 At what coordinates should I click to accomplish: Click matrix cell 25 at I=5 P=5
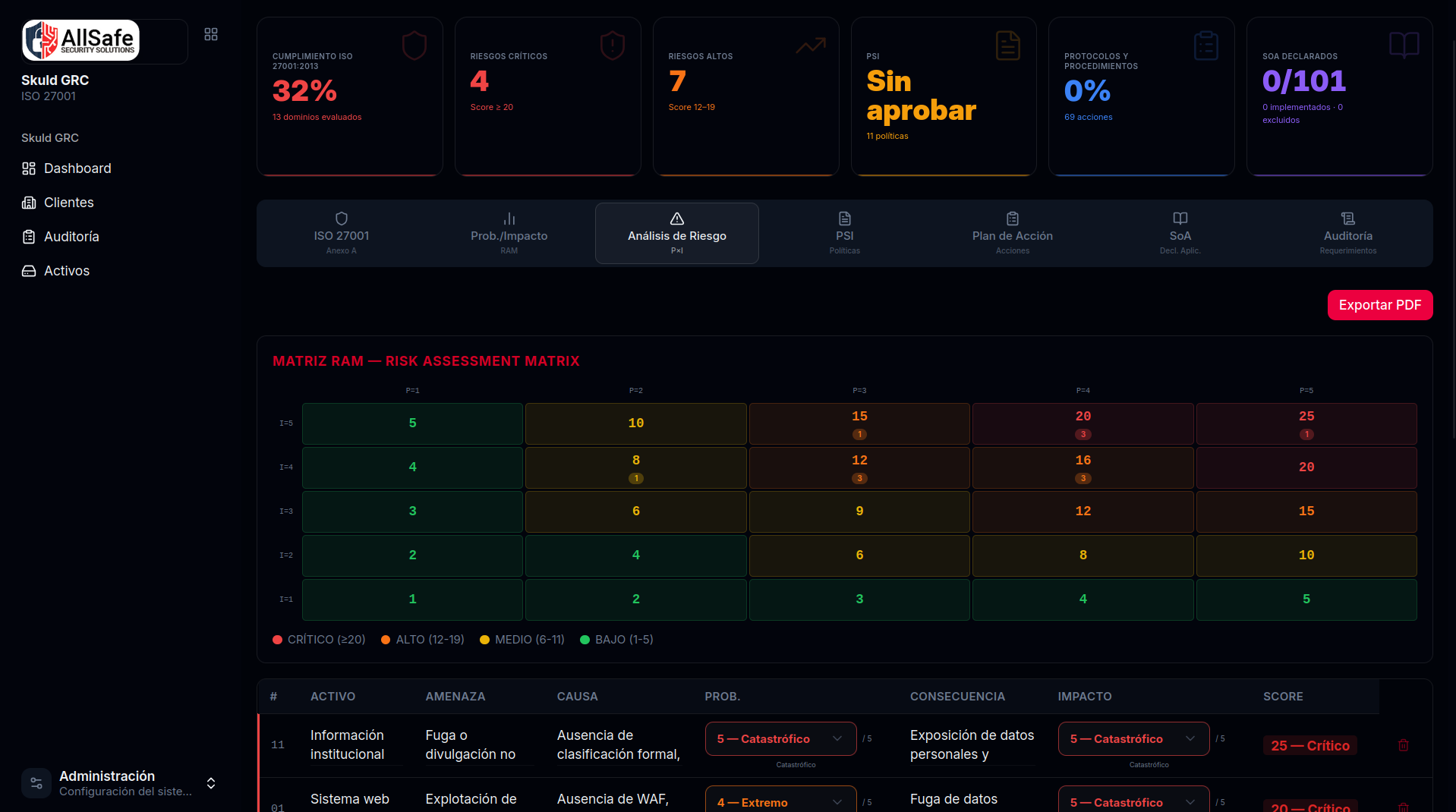1306,423
